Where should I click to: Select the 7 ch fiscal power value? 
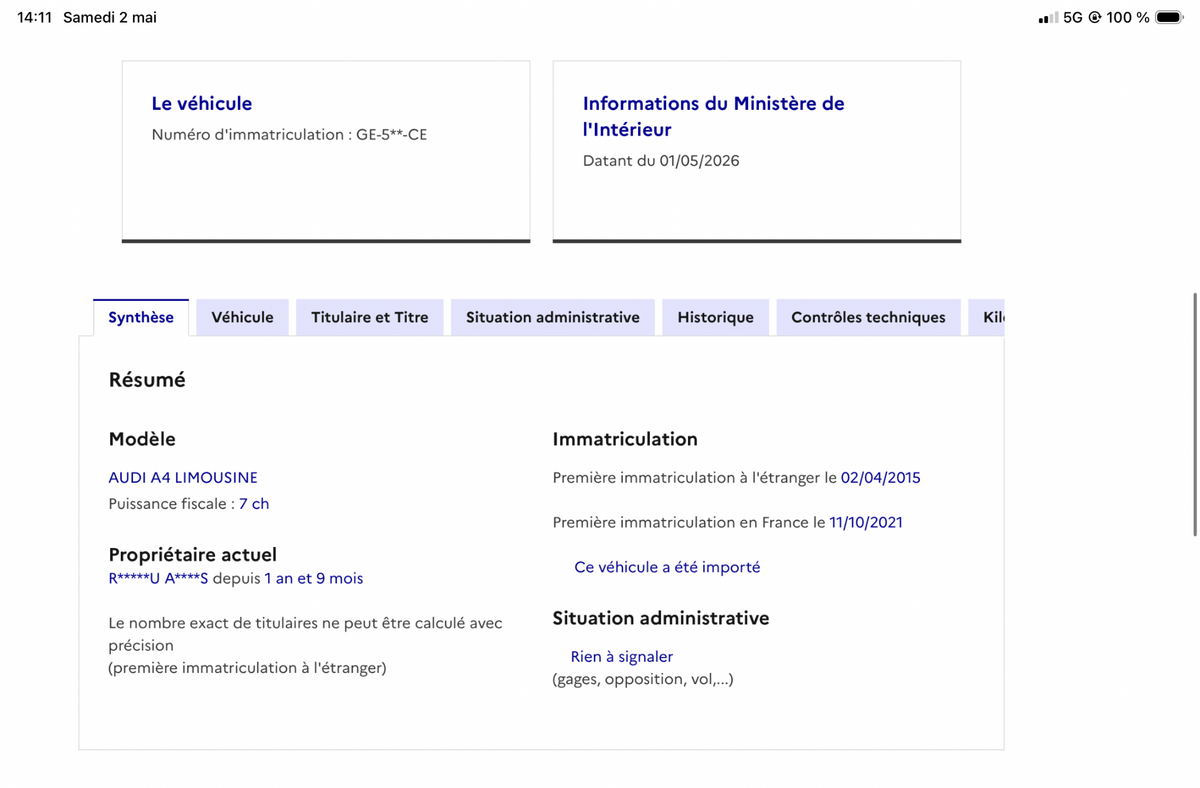[x=254, y=504]
